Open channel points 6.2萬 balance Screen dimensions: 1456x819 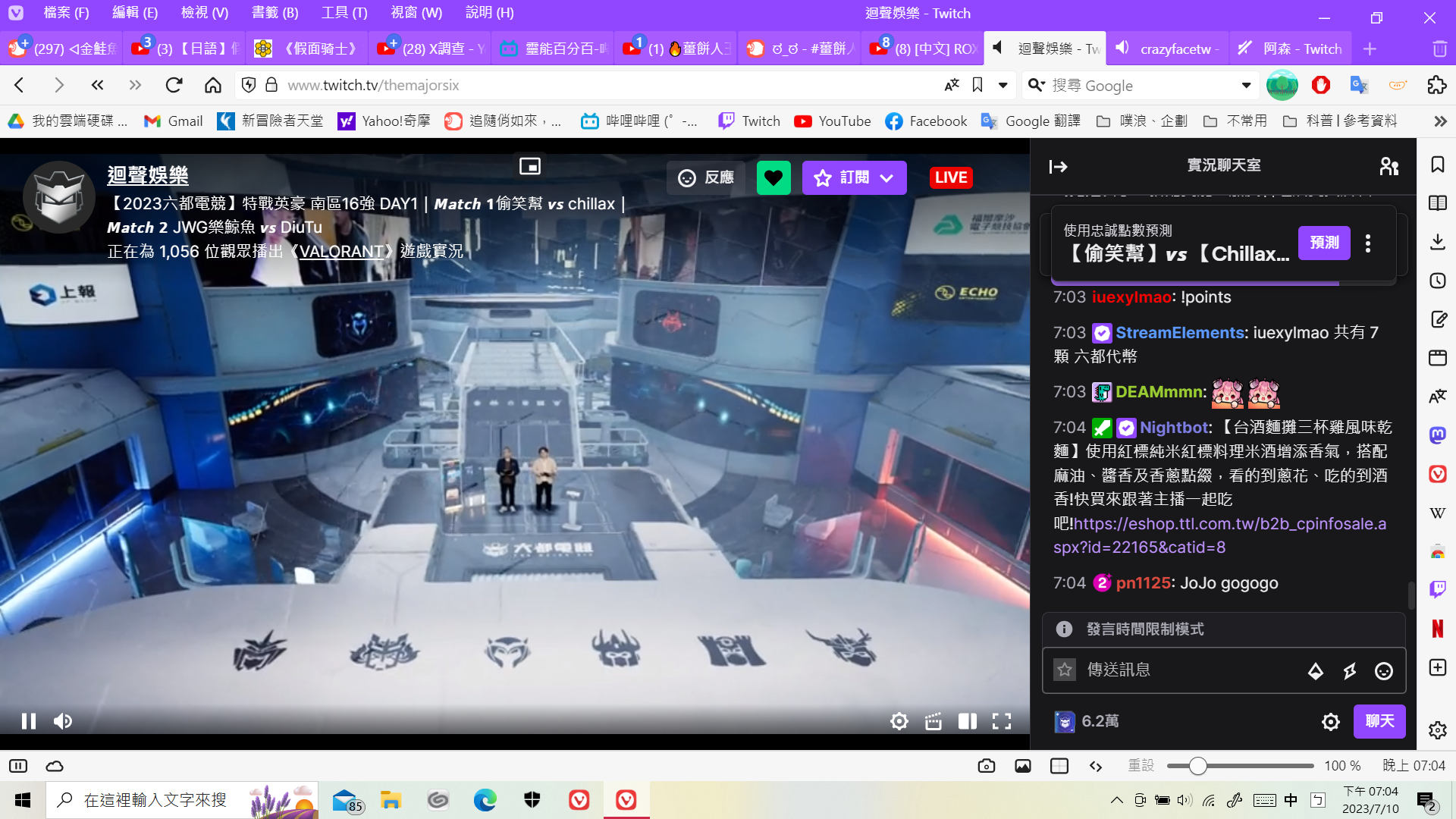pos(1087,721)
